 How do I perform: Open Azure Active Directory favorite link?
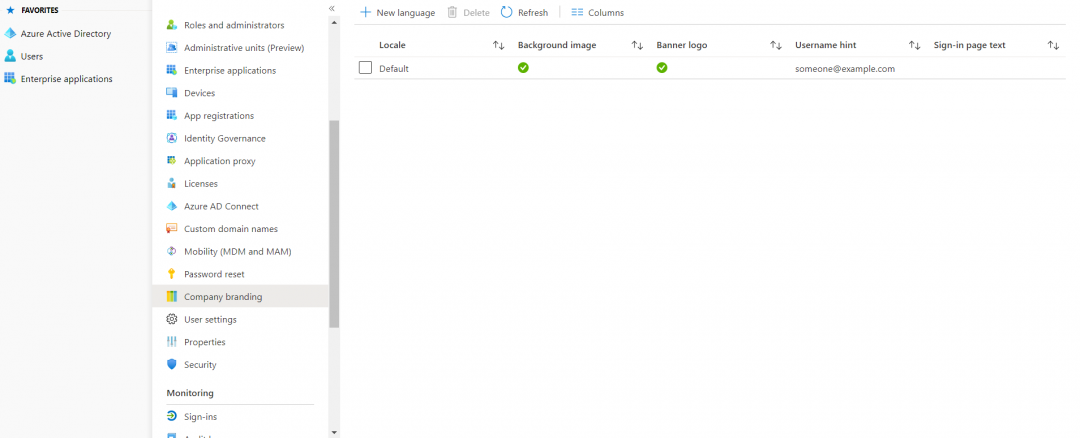65,34
